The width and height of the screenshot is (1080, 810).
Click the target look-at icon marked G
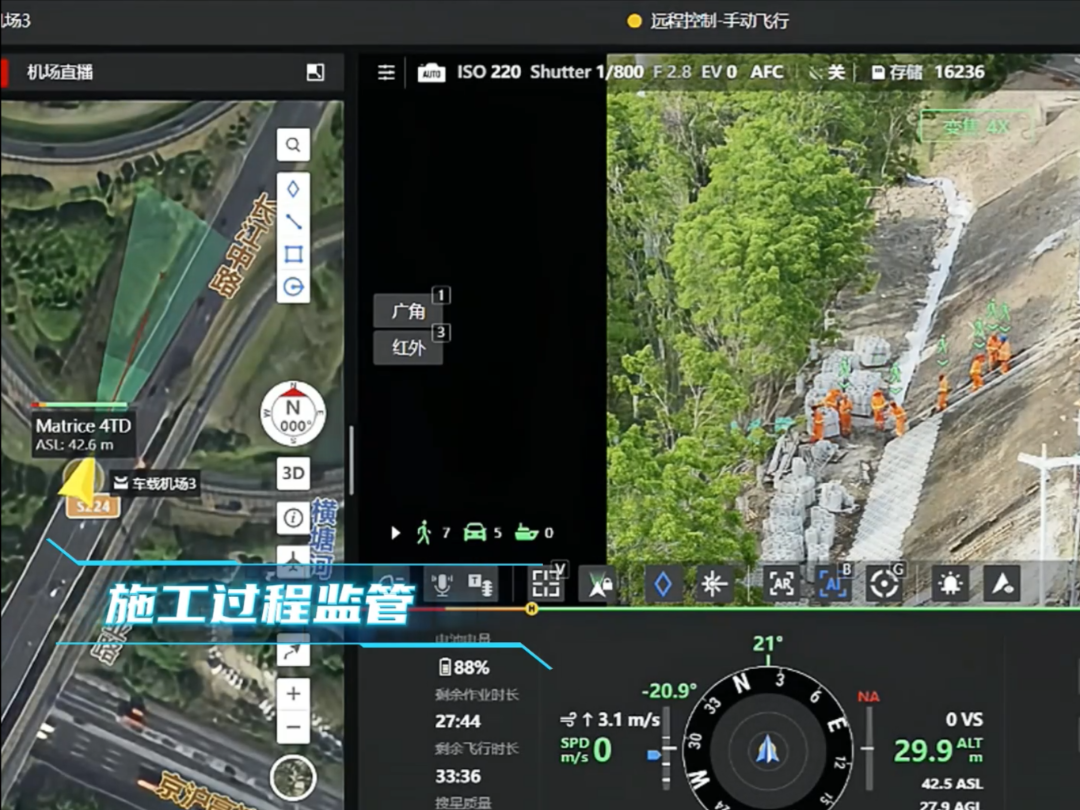coord(884,585)
